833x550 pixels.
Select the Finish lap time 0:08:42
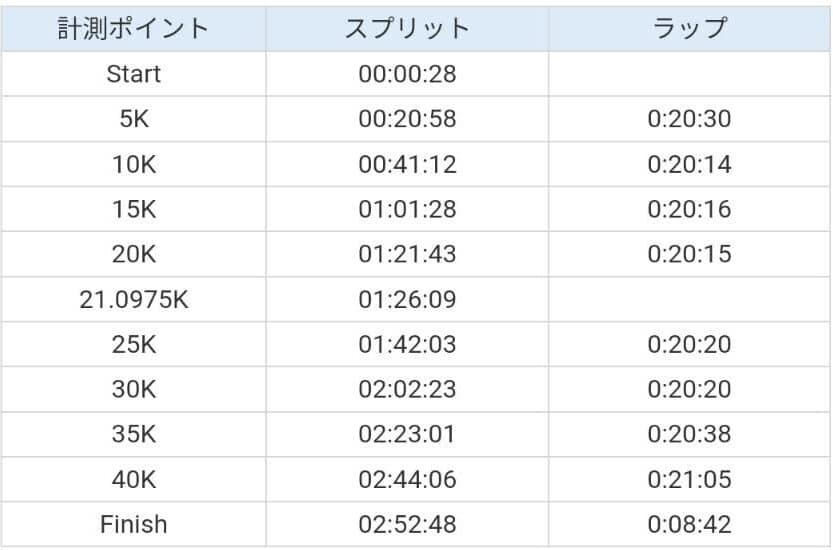689,524
